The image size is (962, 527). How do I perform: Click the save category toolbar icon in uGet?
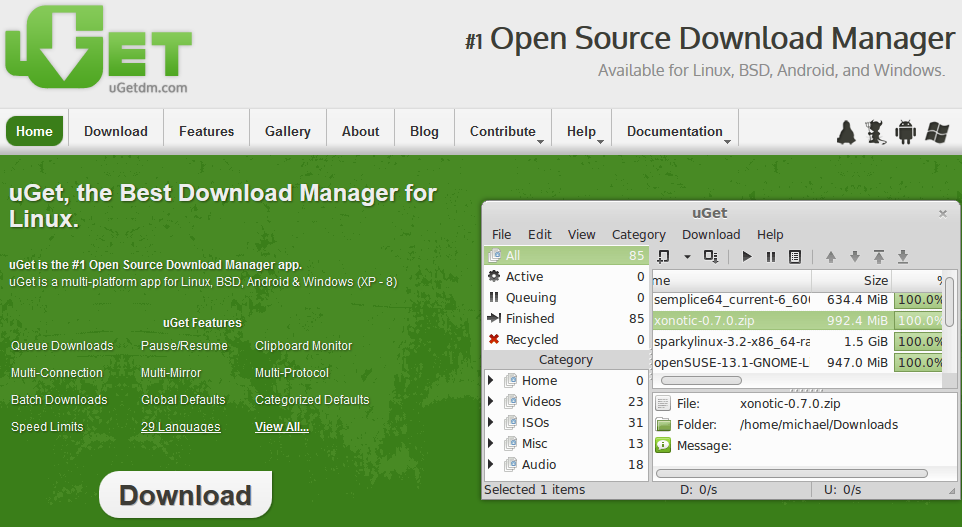coord(711,256)
